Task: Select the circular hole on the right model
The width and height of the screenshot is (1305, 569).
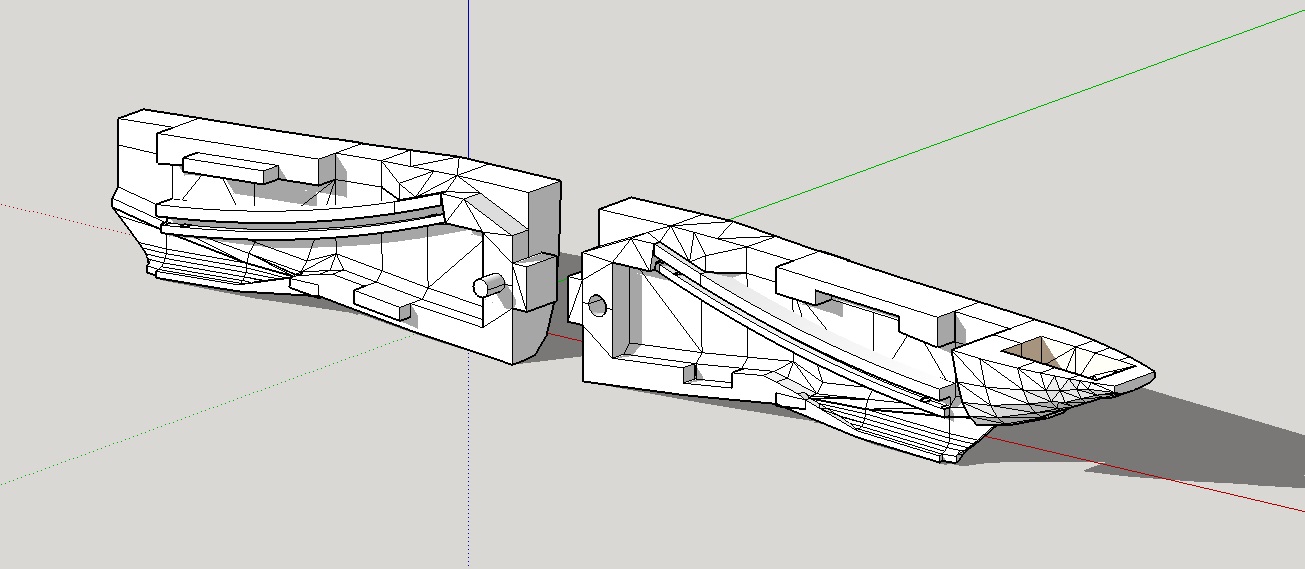Action: [597, 305]
